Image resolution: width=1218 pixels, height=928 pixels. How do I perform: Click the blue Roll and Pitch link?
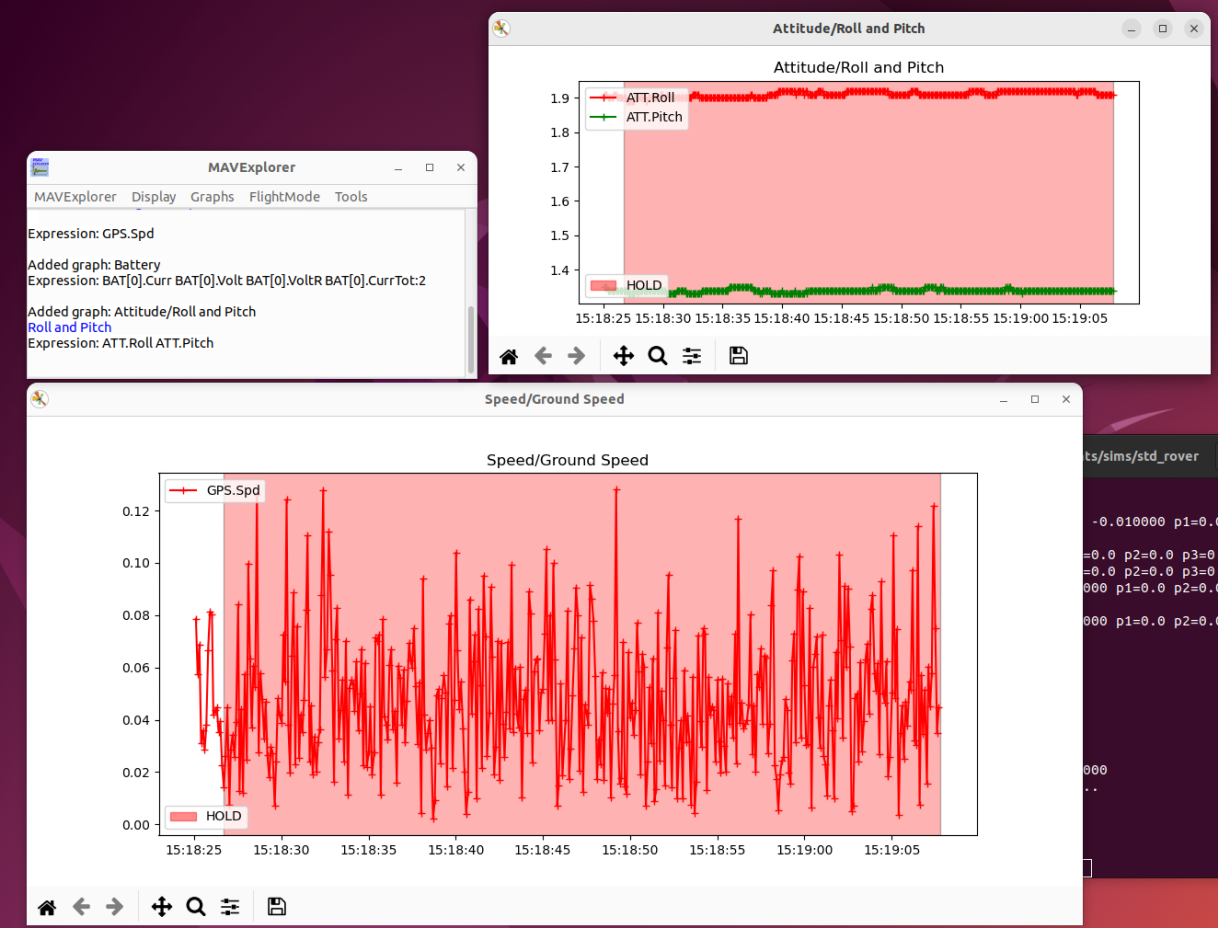[x=70, y=327]
